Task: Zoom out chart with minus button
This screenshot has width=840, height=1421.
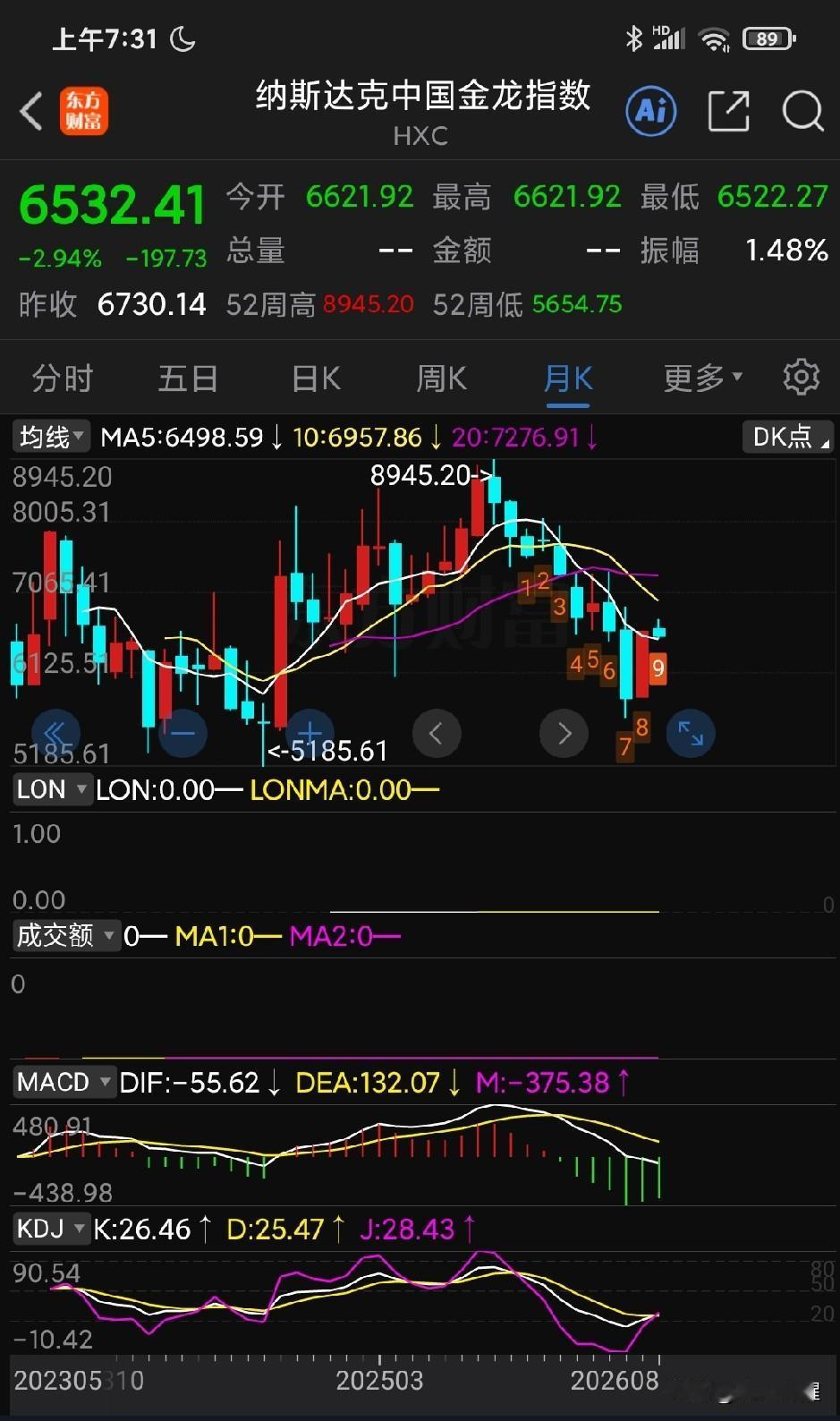Action: tap(182, 733)
